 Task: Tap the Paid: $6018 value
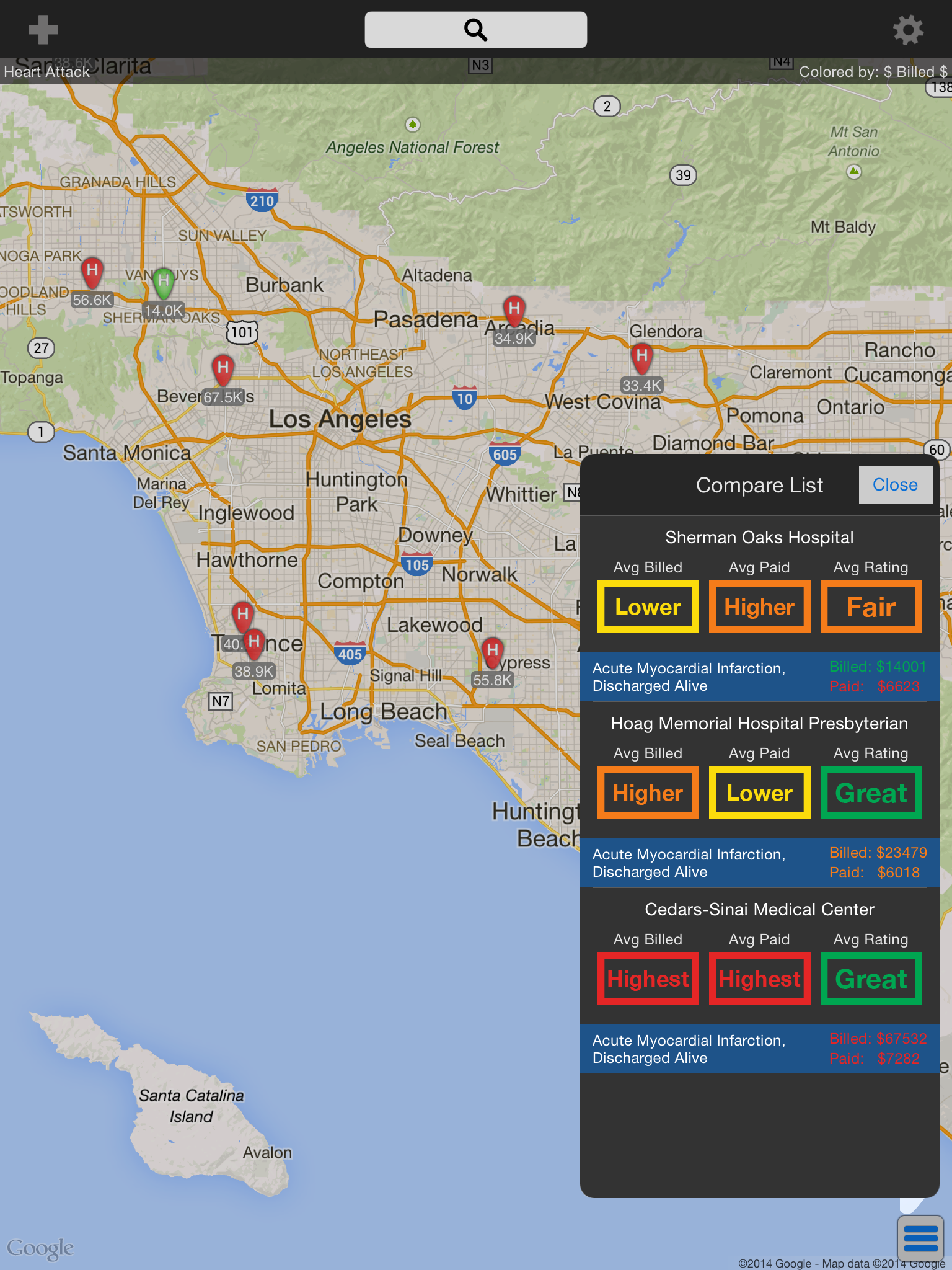(875, 873)
